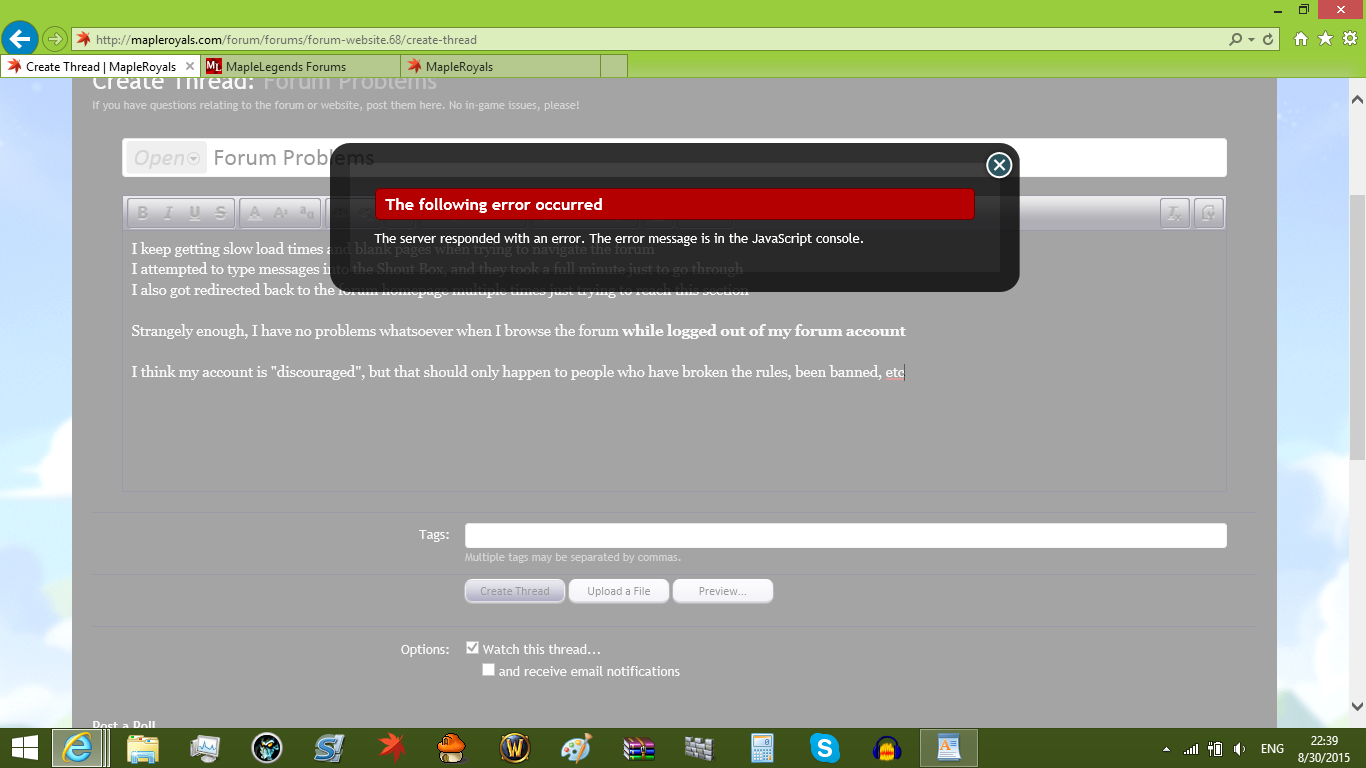
Task: Open Skype from the taskbar
Action: pyautogui.click(x=825, y=748)
